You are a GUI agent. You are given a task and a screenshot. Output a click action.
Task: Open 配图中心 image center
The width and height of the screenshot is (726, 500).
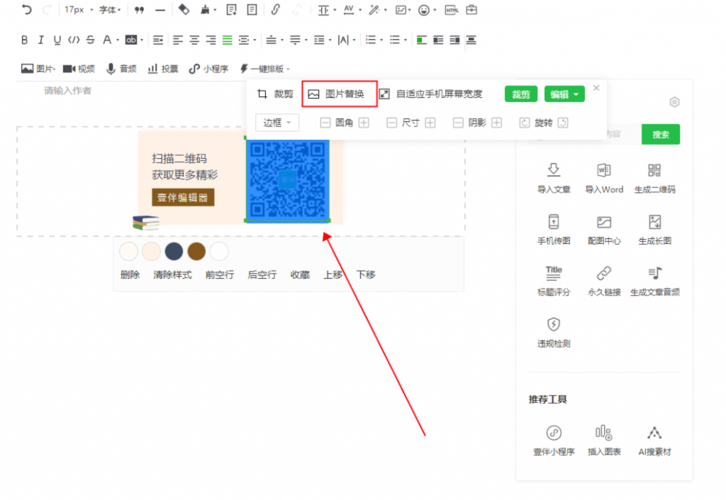tap(604, 229)
